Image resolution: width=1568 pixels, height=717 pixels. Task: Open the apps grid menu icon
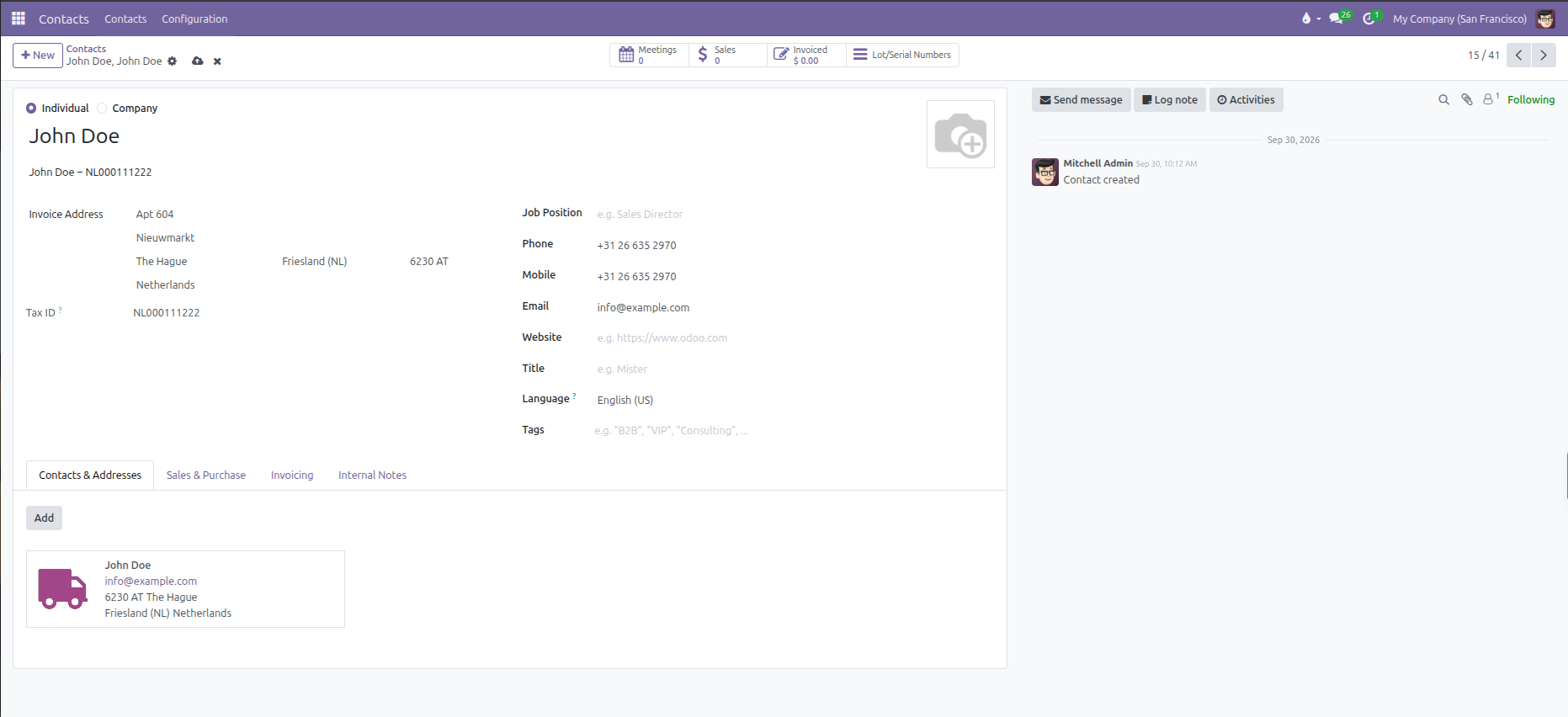19,19
